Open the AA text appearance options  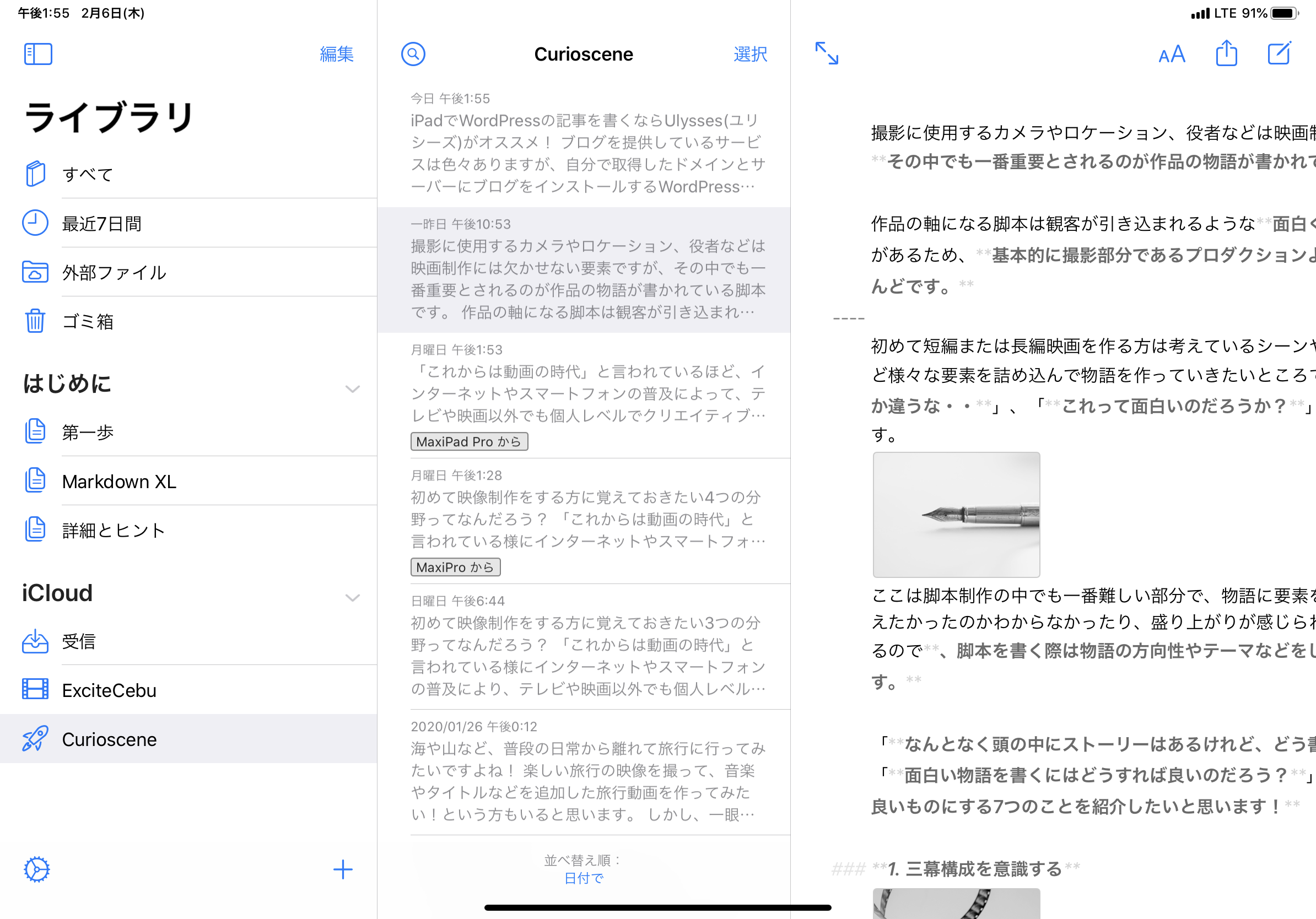click(1172, 55)
